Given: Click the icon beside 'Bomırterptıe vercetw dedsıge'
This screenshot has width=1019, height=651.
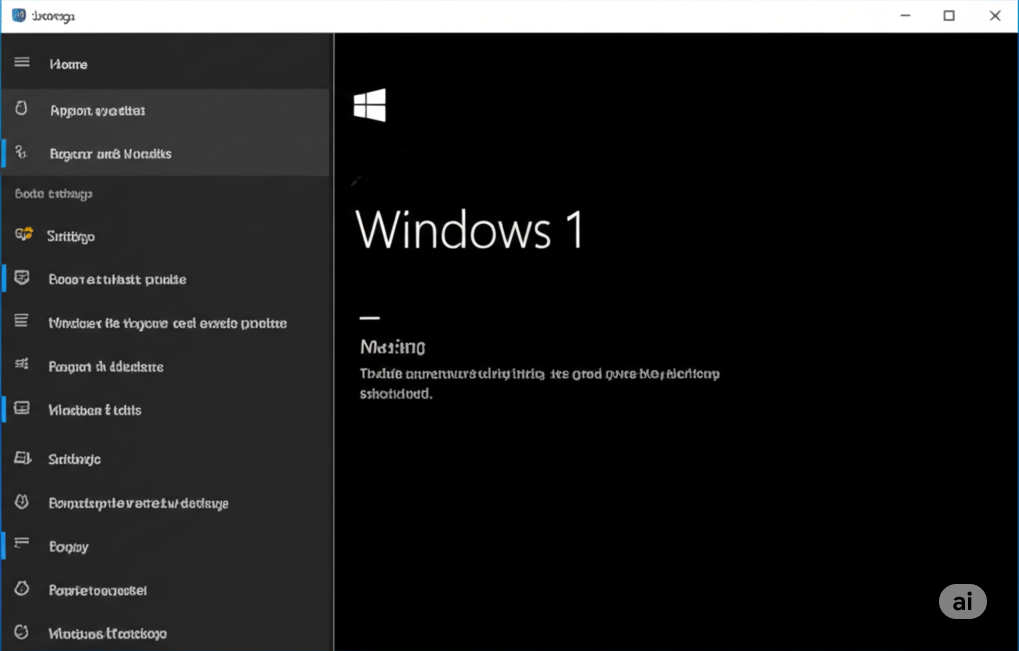Looking at the screenshot, I should (x=21, y=502).
